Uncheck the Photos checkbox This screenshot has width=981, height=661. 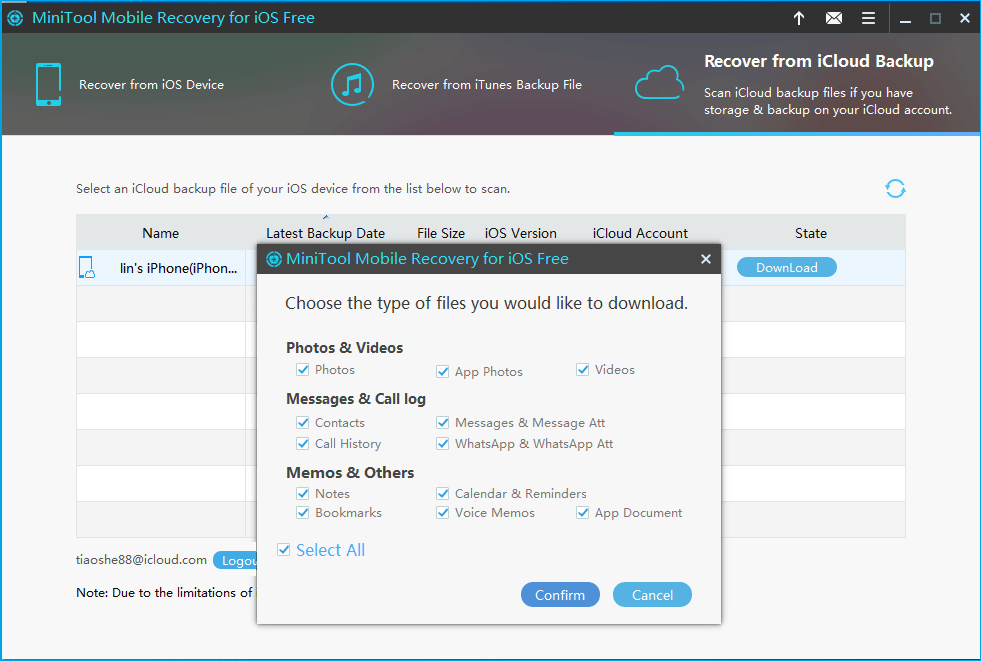tap(303, 370)
